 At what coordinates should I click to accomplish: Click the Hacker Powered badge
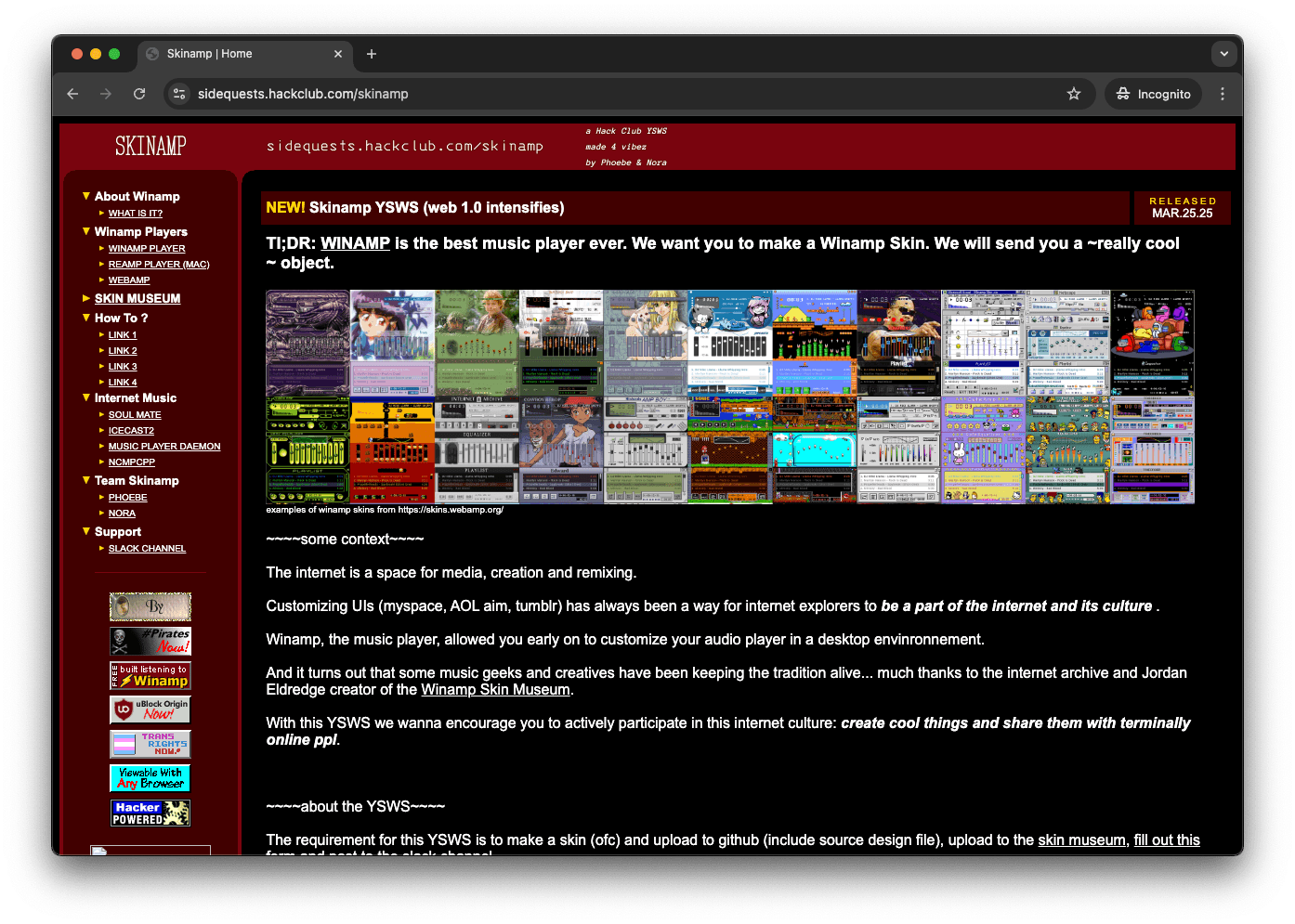point(150,813)
